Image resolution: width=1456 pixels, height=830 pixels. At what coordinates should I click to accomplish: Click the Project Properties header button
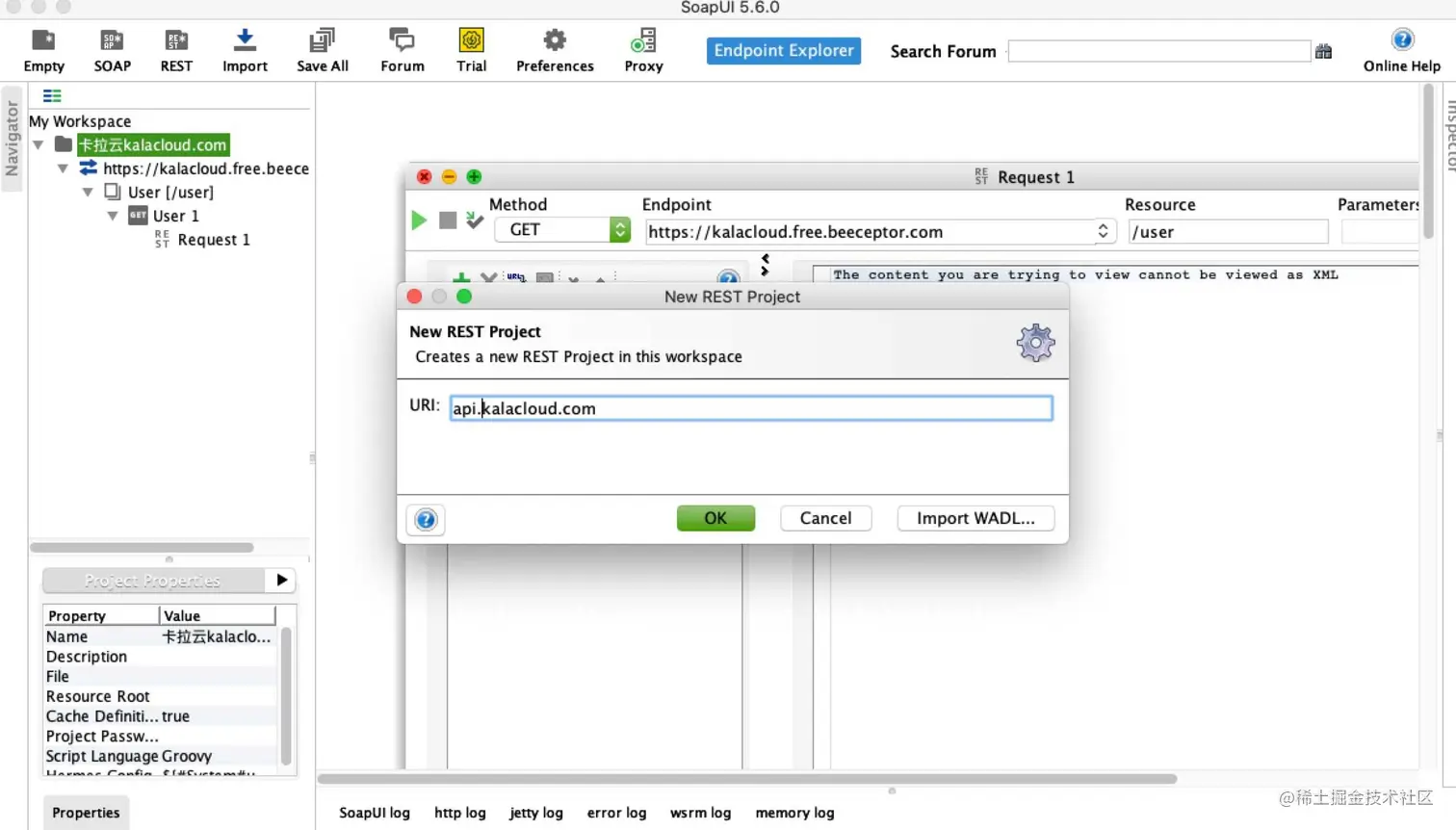(x=153, y=580)
